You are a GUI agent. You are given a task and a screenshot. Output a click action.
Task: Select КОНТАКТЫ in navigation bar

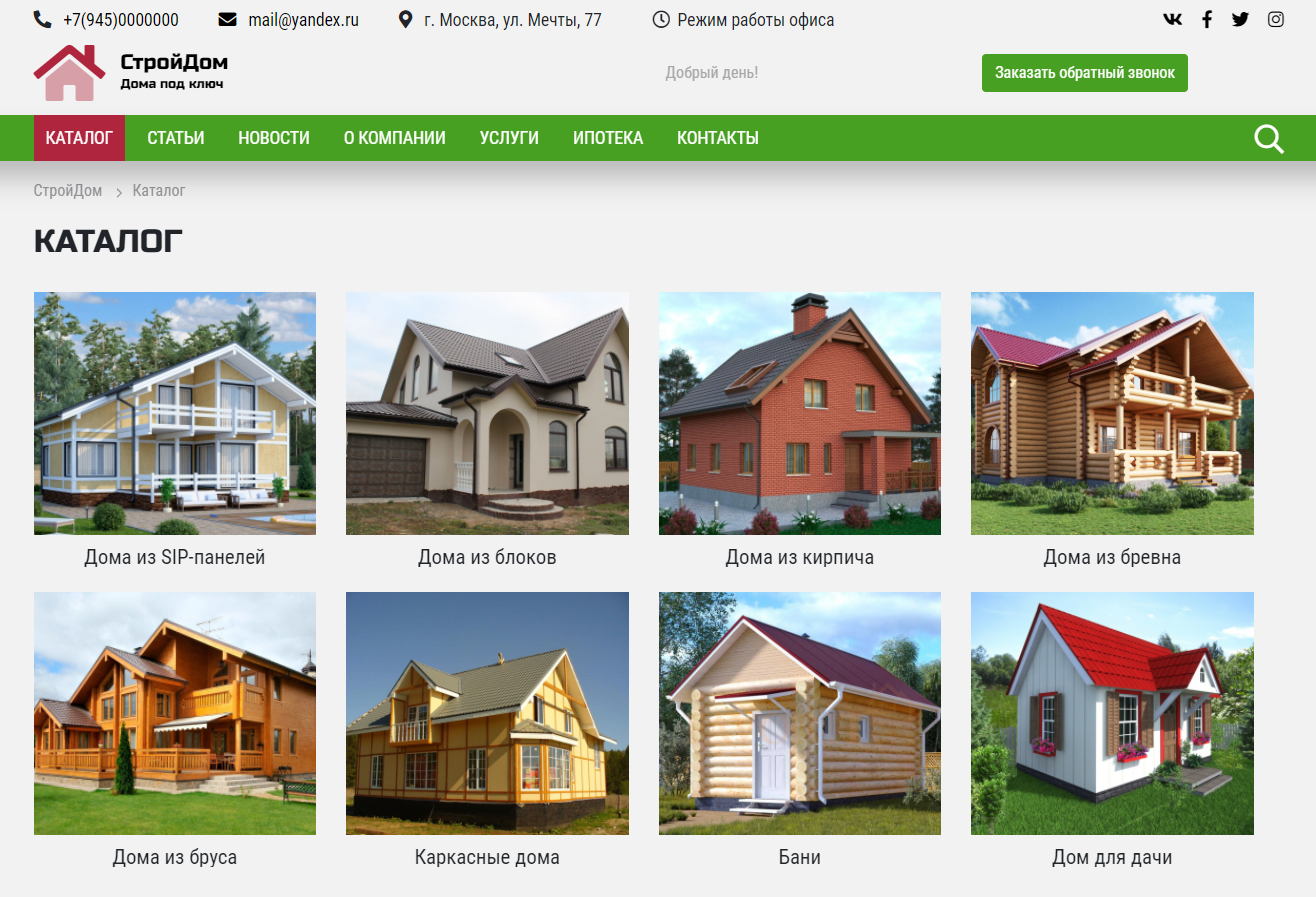tap(717, 138)
